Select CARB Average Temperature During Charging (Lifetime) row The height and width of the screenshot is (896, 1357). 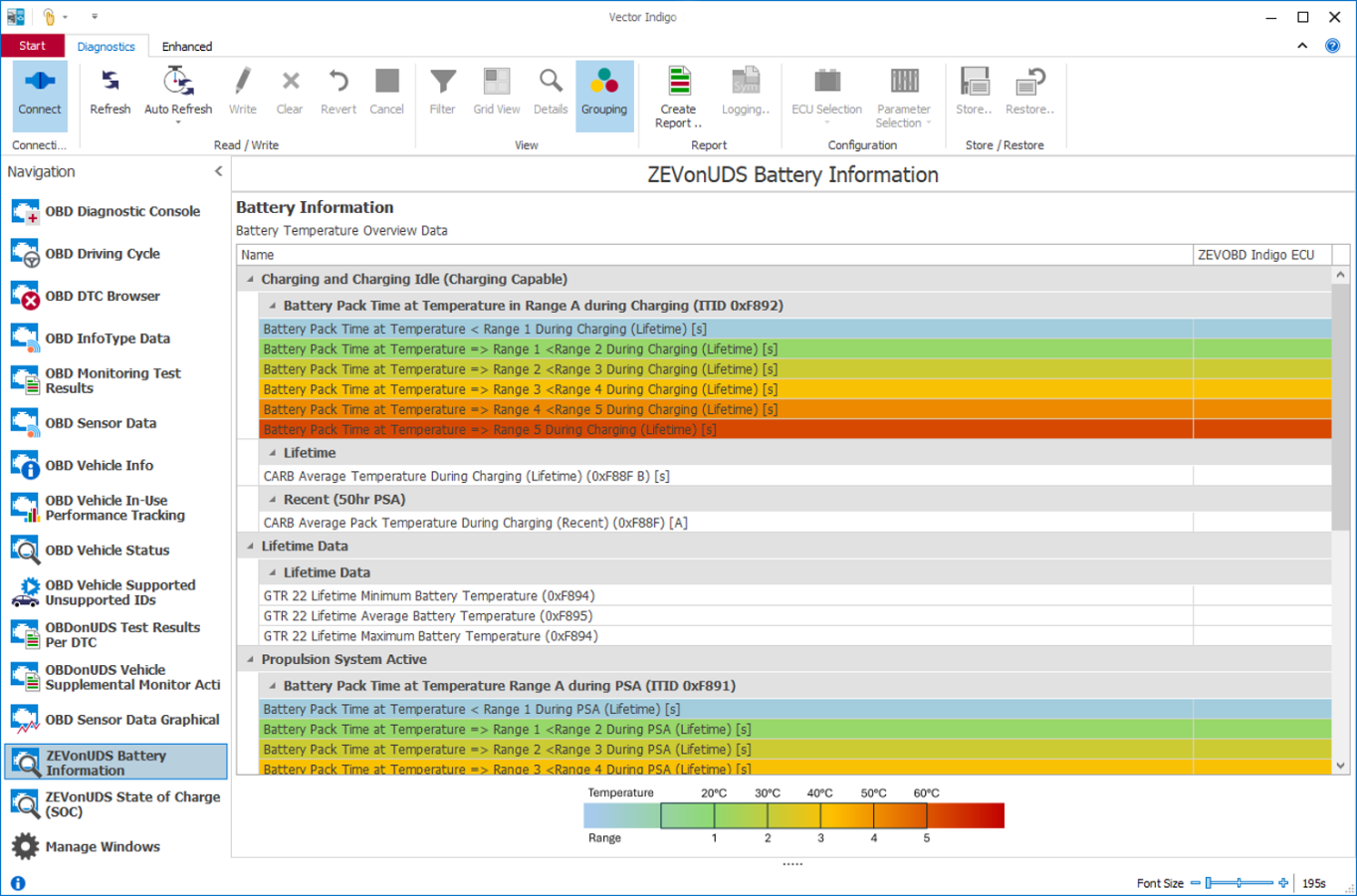point(793,477)
